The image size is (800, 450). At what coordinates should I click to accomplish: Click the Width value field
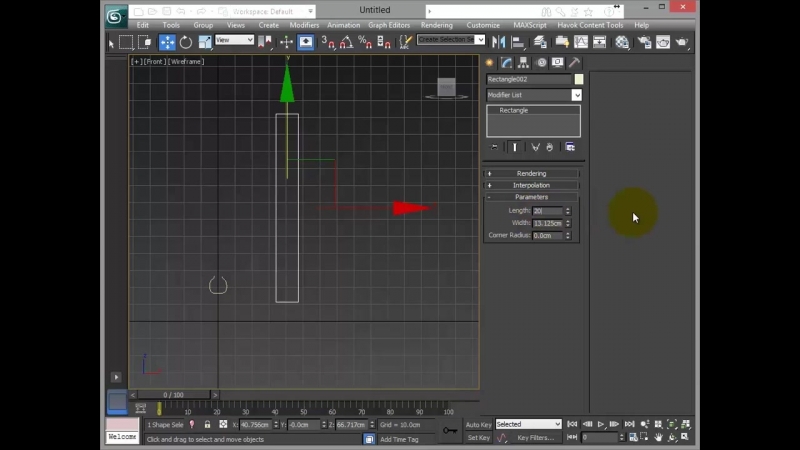547,223
